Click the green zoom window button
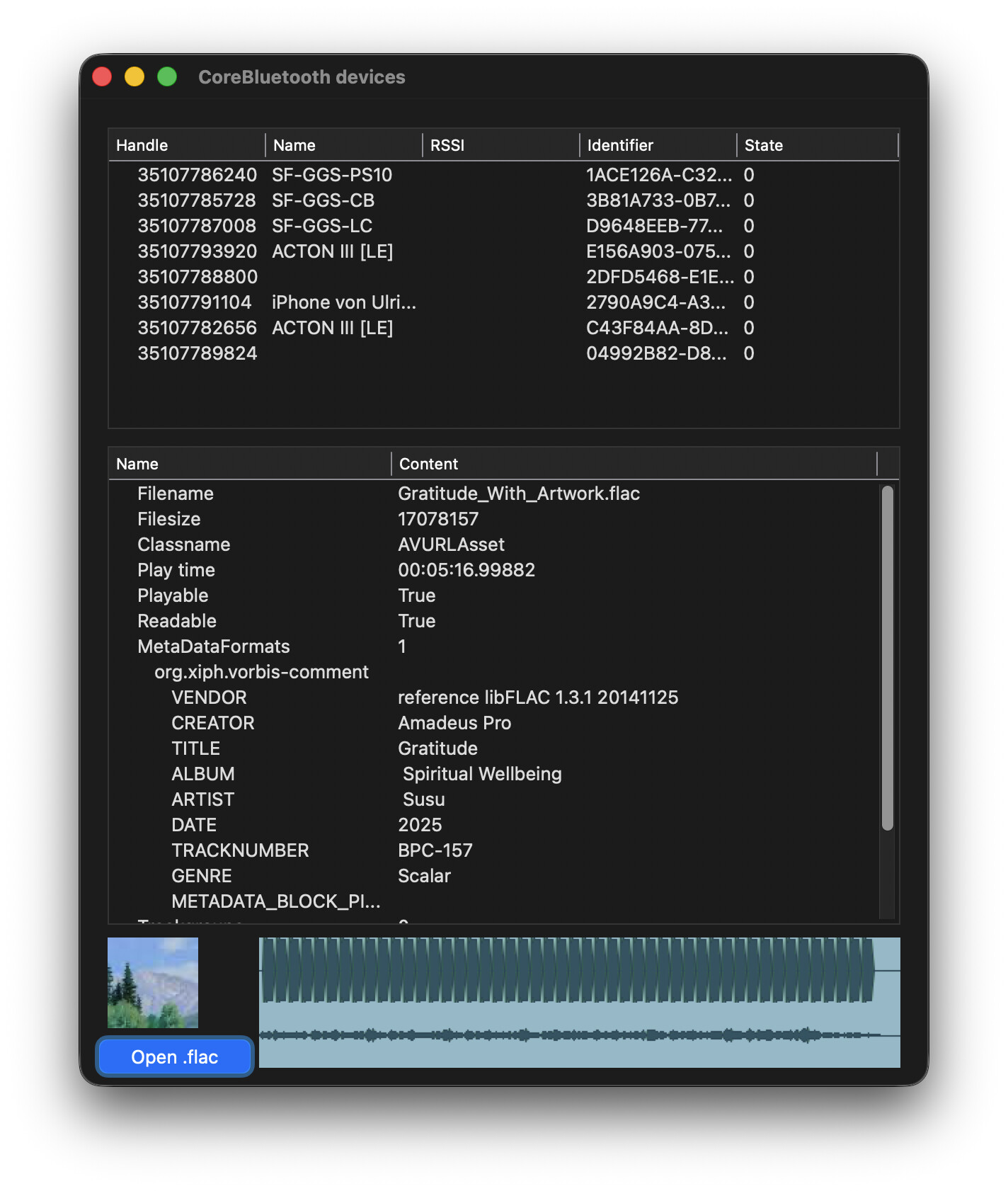 [167, 76]
